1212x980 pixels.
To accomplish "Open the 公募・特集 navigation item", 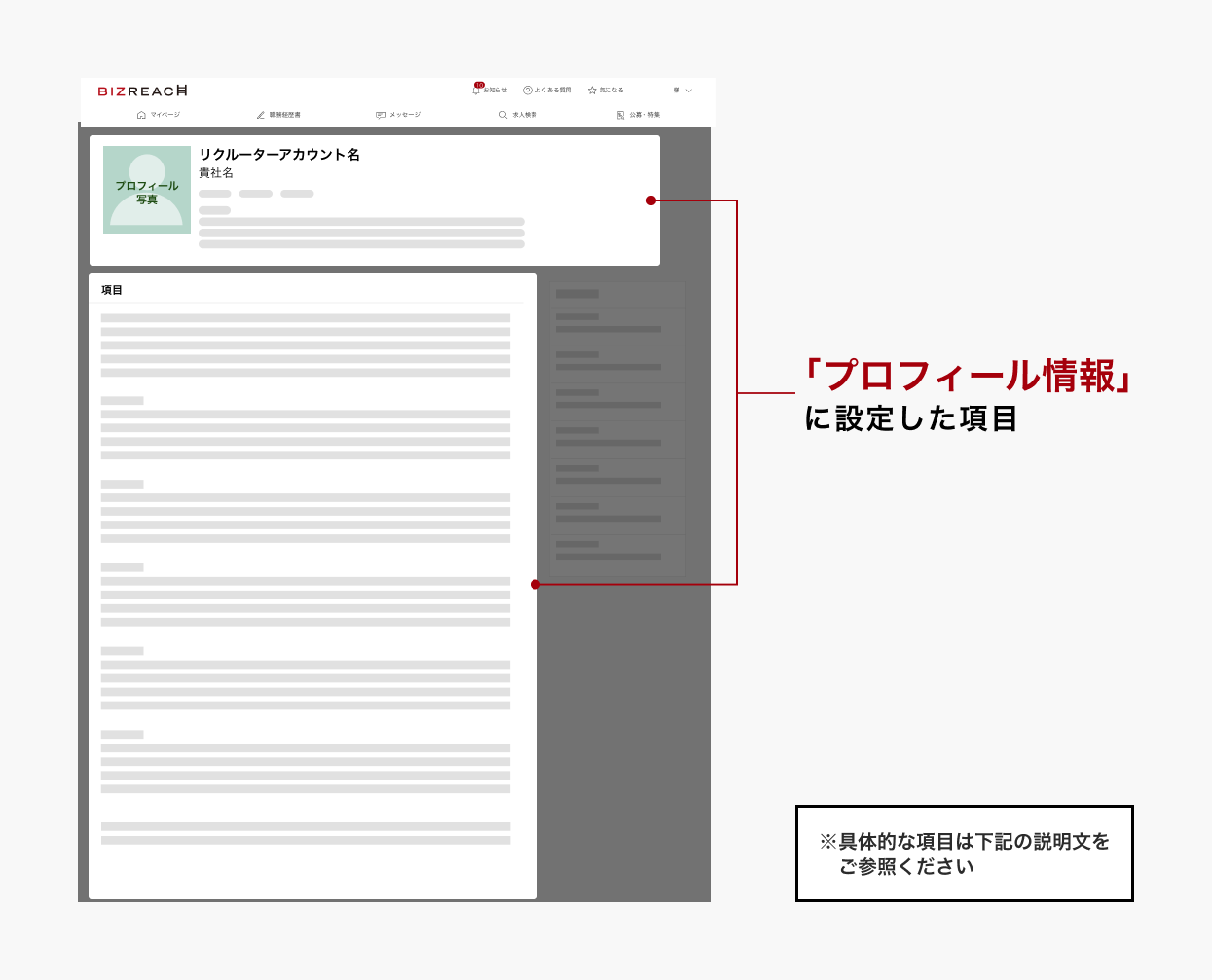I will tap(644, 115).
